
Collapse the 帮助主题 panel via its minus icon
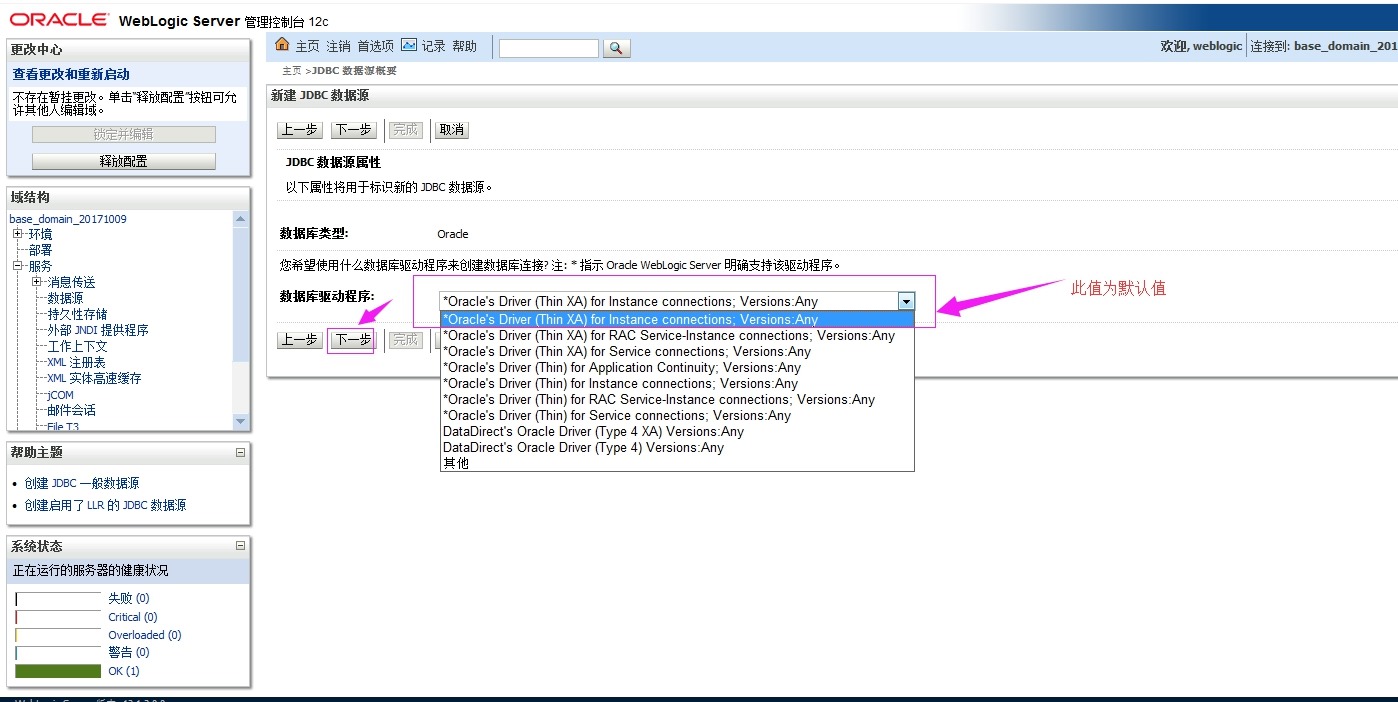tap(240, 453)
